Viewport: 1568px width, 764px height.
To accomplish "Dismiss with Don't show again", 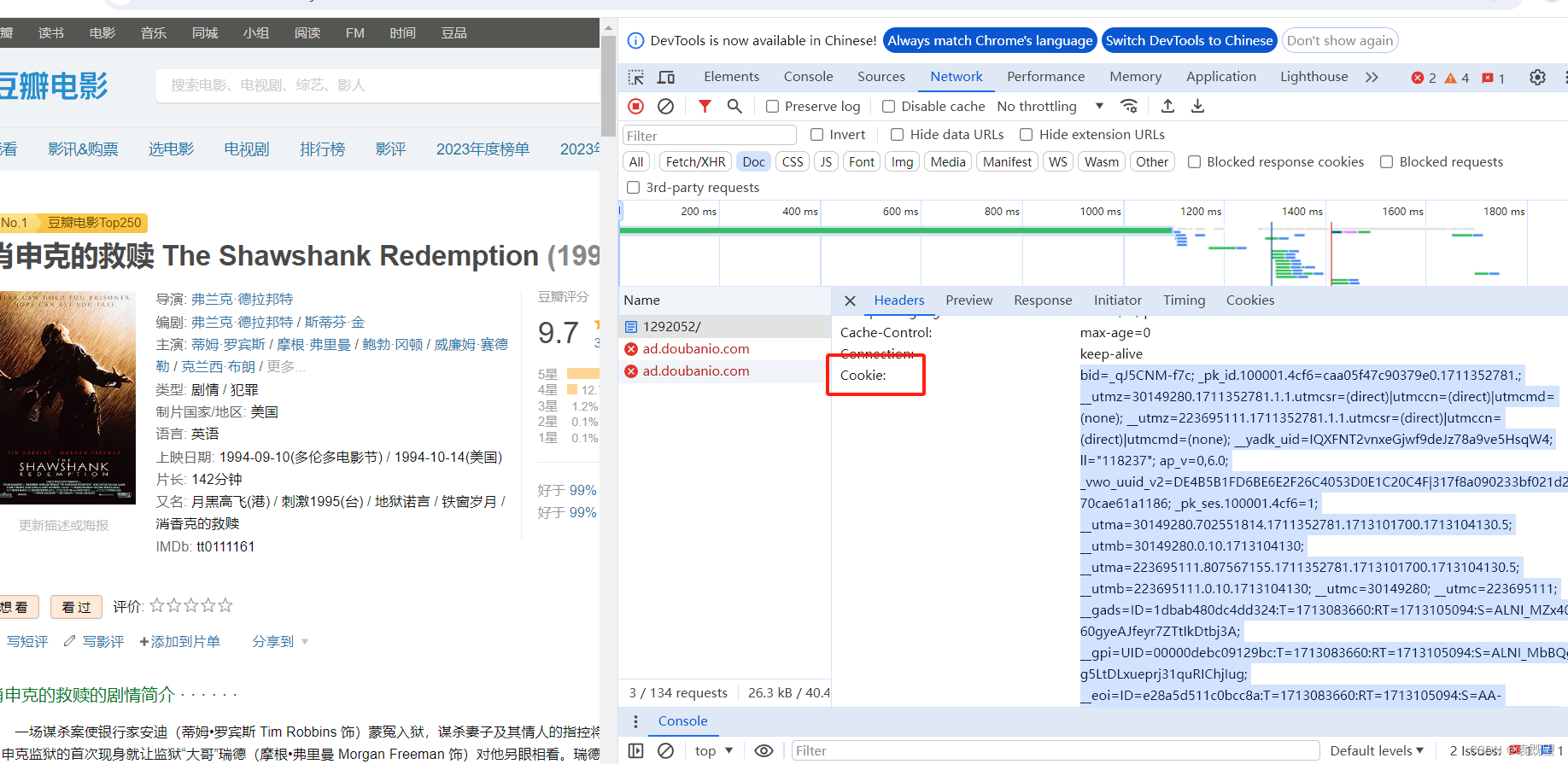I will pos(1340,40).
